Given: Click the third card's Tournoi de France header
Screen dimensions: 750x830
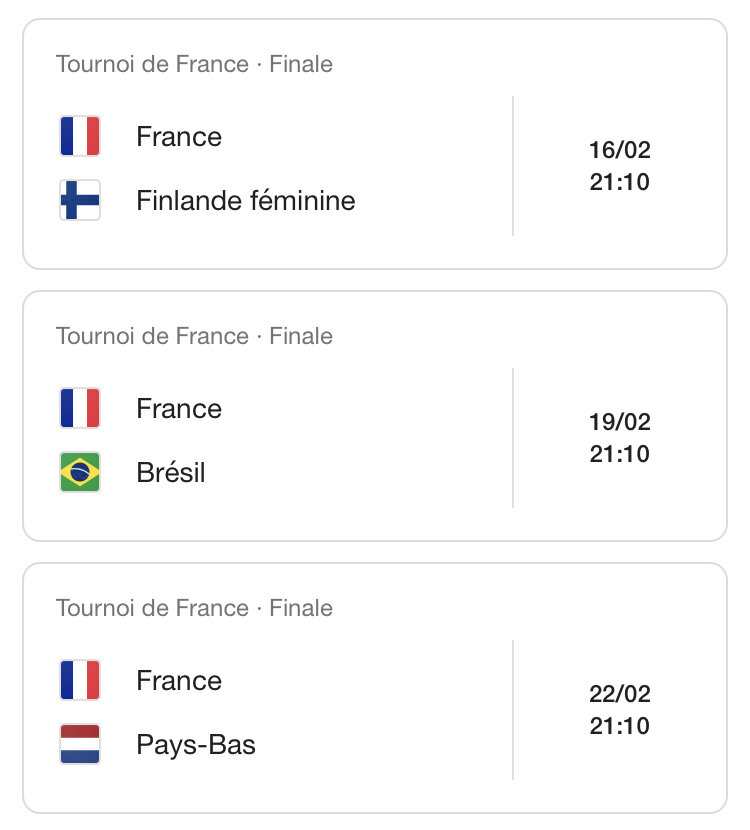Looking at the screenshot, I should pyautogui.click(x=194, y=608).
